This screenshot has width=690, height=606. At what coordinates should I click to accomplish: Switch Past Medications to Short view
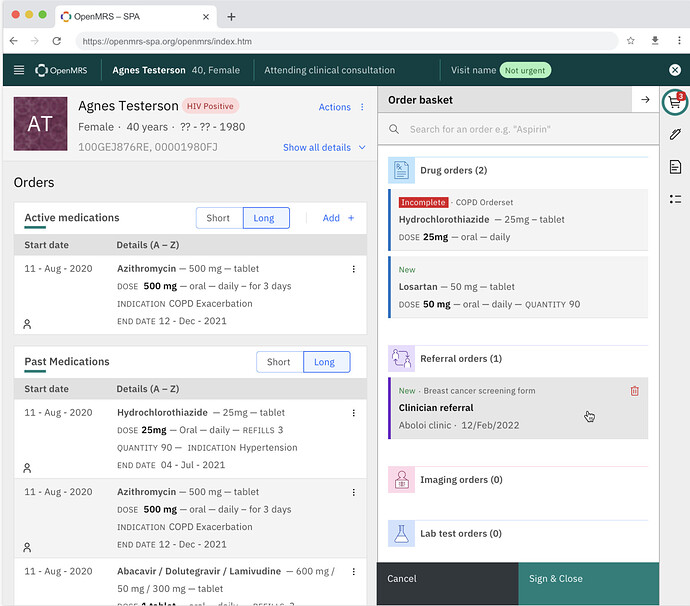pyautogui.click(x=279, y=362)
